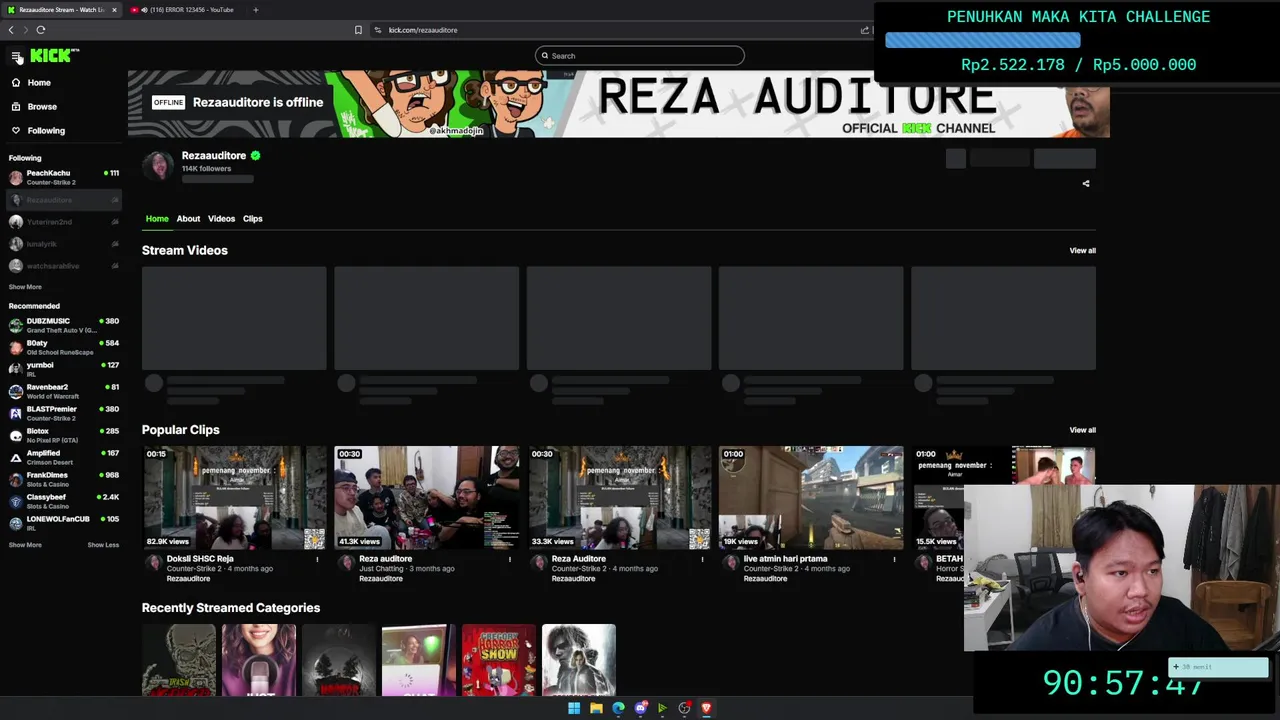Expand Recommended list with Show More
Viewport: 1280px width, 720px height.
click(x=25, y=545)
